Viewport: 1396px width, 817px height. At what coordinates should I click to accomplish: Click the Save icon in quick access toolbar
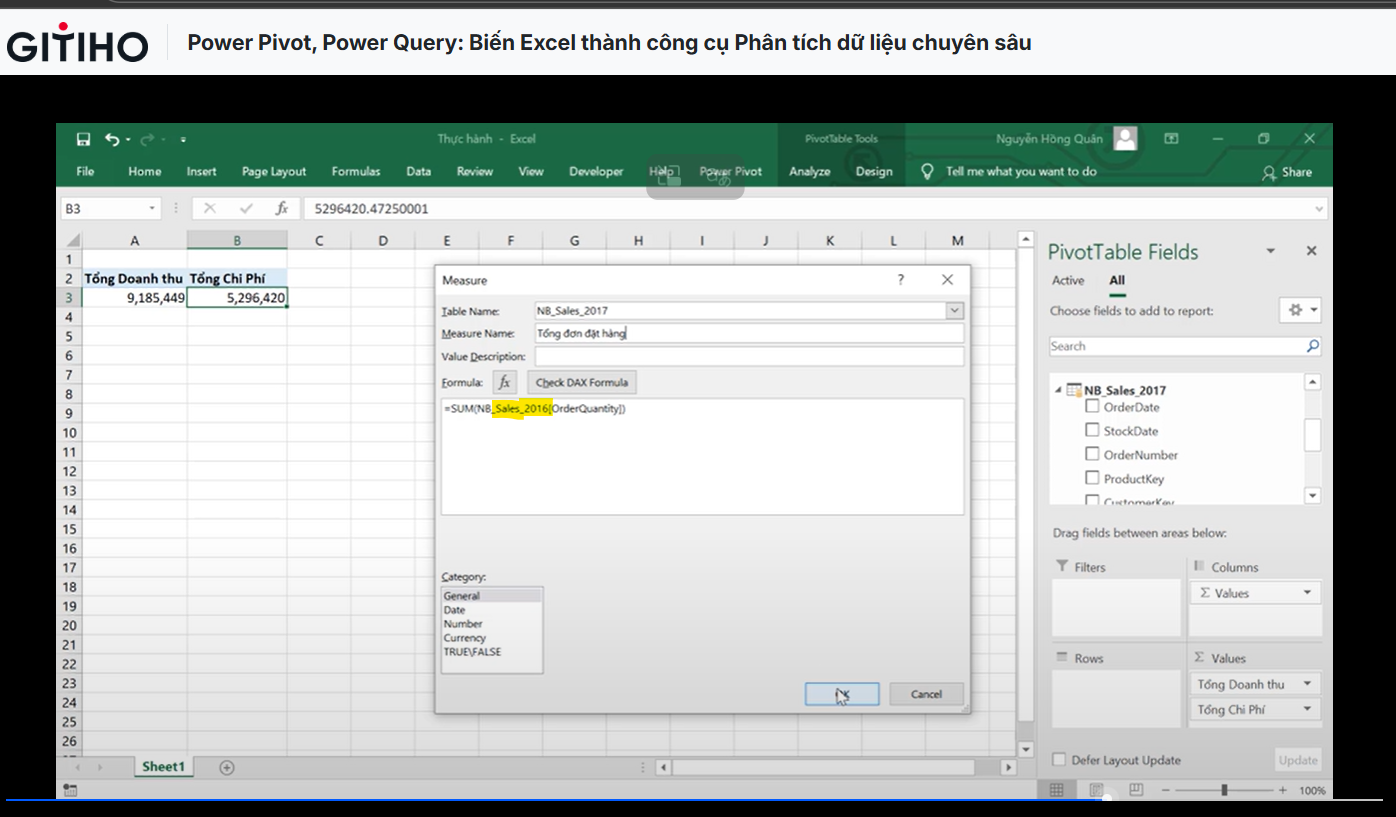pos(84,140)
